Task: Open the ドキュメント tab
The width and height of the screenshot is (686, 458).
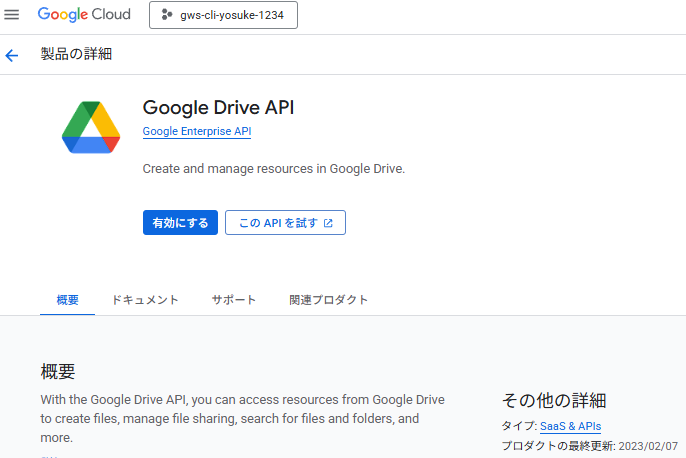Action: coord(145,300)
